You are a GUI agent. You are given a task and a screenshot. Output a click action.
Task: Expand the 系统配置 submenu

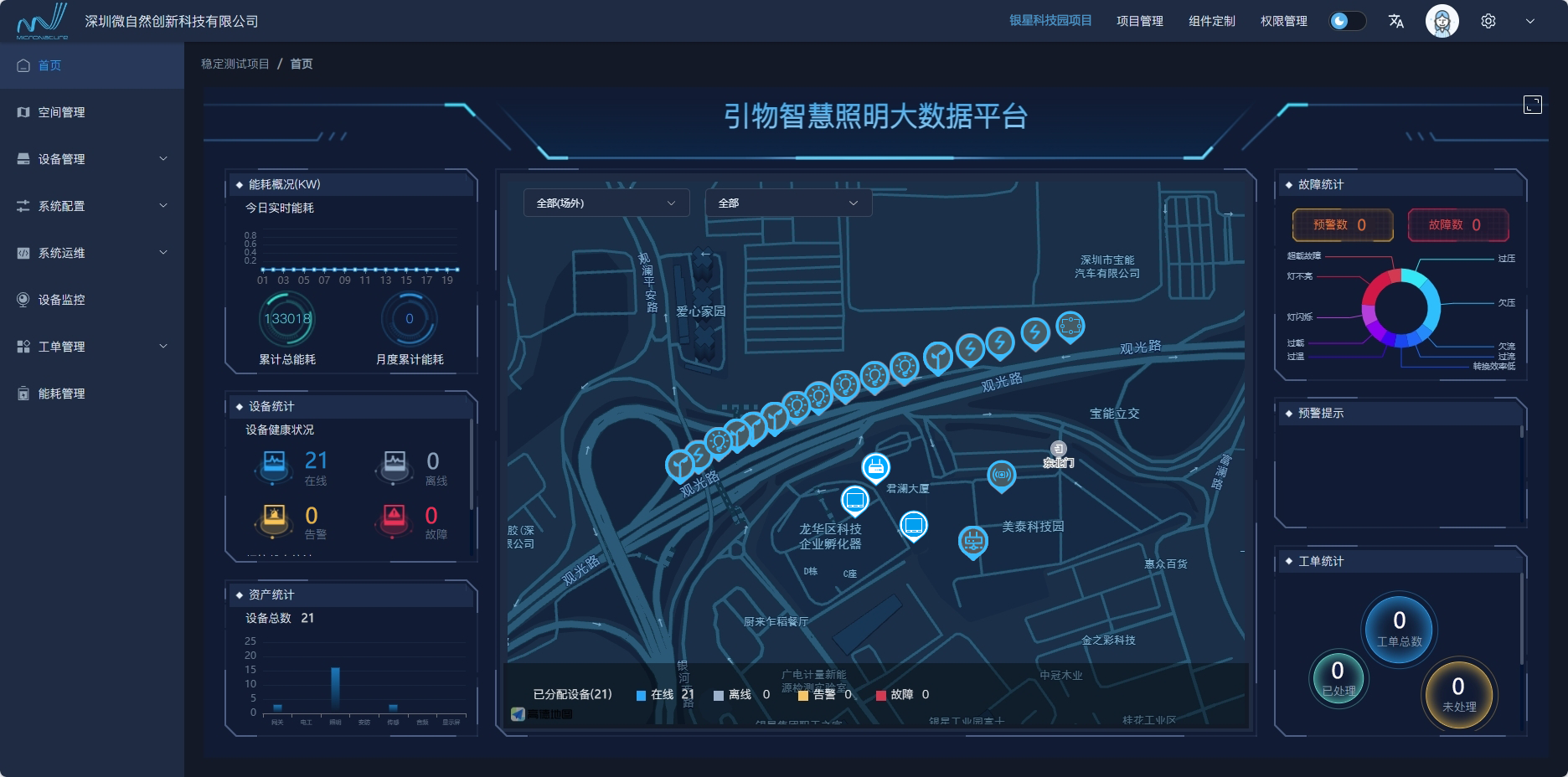point(163,205)
